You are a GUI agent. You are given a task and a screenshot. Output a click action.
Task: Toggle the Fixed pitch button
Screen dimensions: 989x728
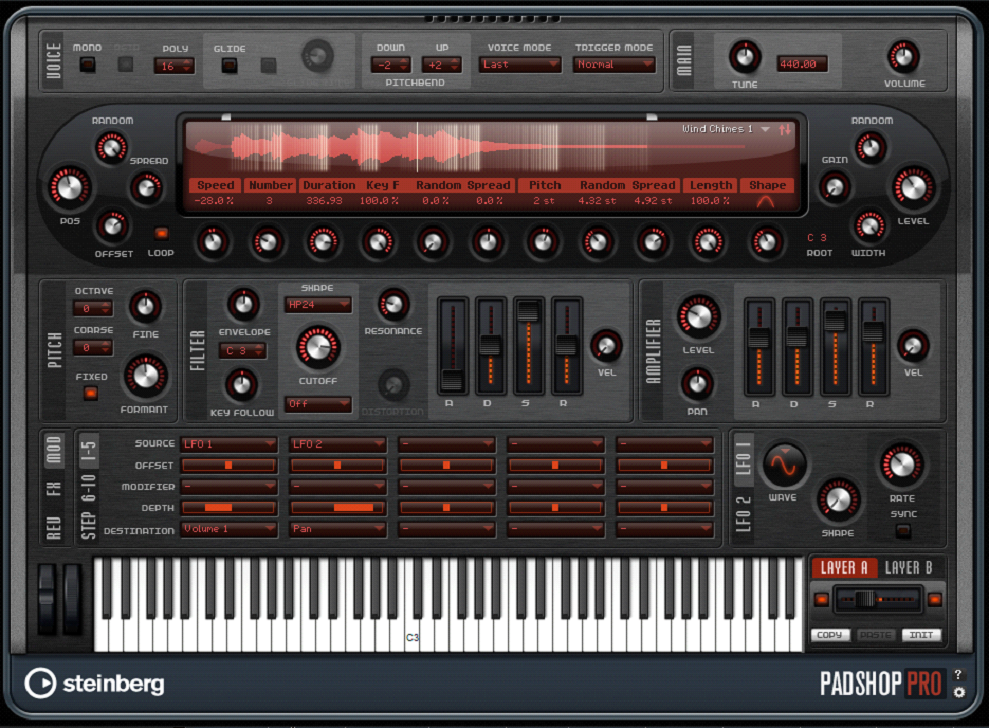click(91, 393)
